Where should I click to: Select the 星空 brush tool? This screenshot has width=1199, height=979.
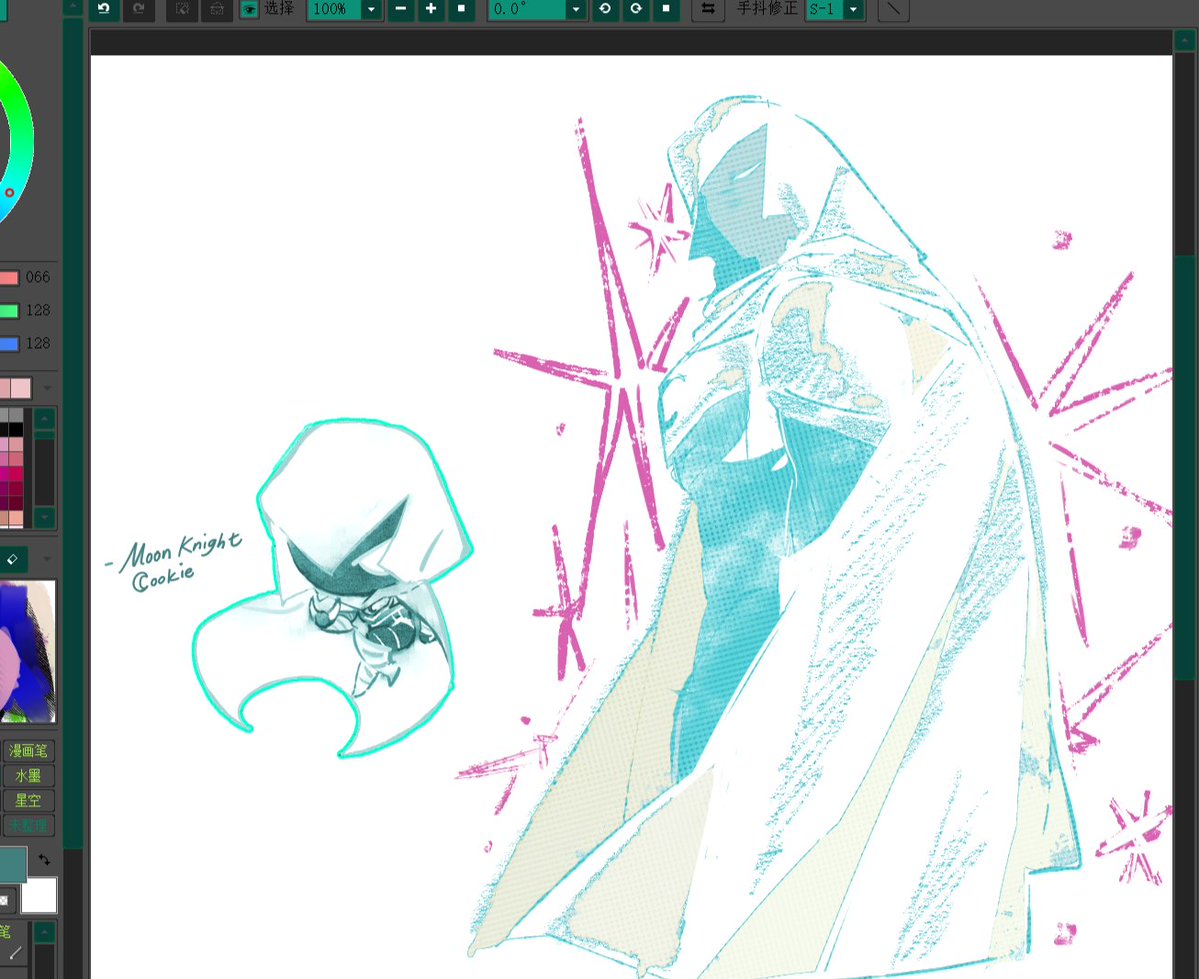pyautogui.click(x=28, y=801)
